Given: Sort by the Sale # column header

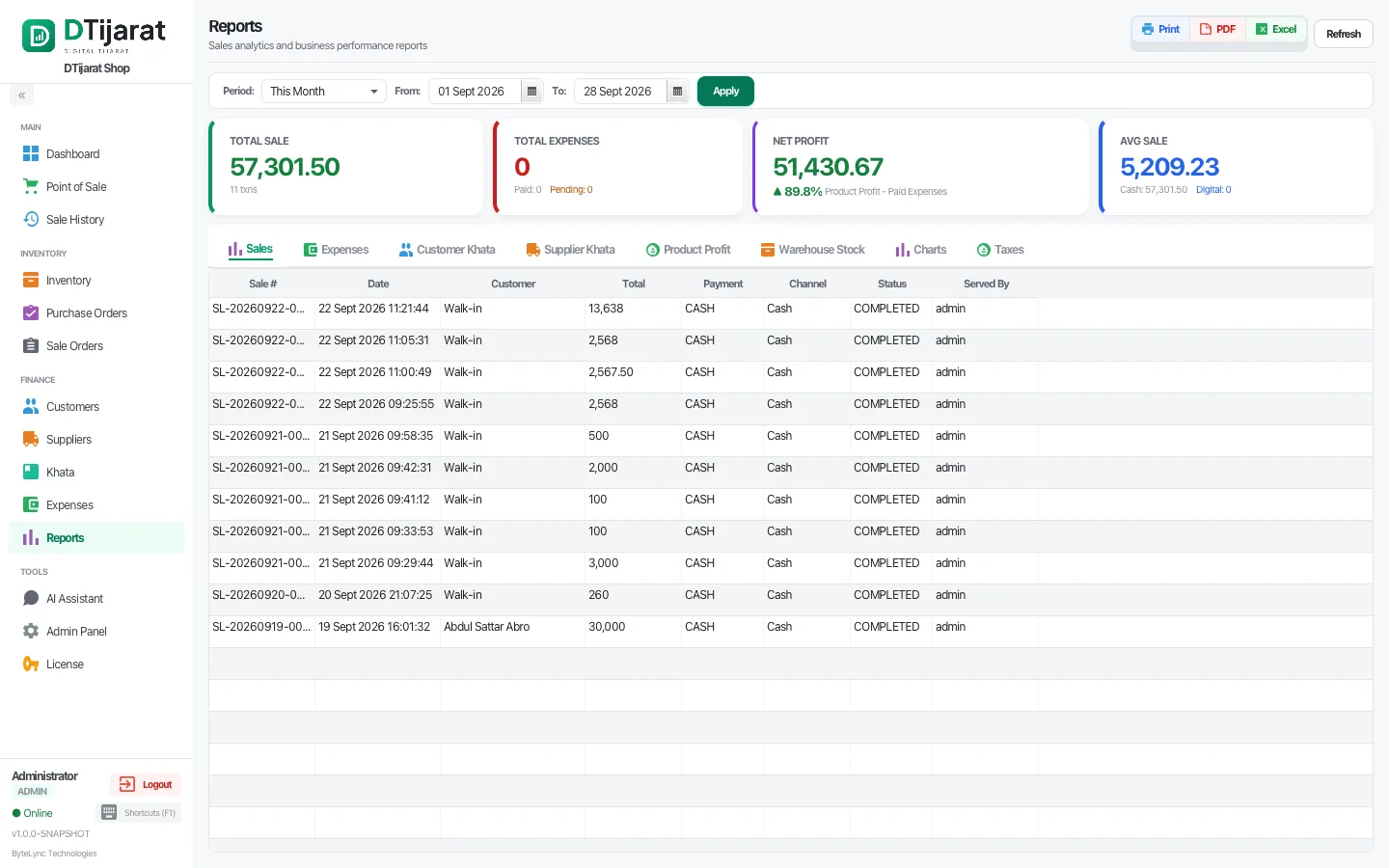Looking at the screenshot, I should click(x=262, y=285).
